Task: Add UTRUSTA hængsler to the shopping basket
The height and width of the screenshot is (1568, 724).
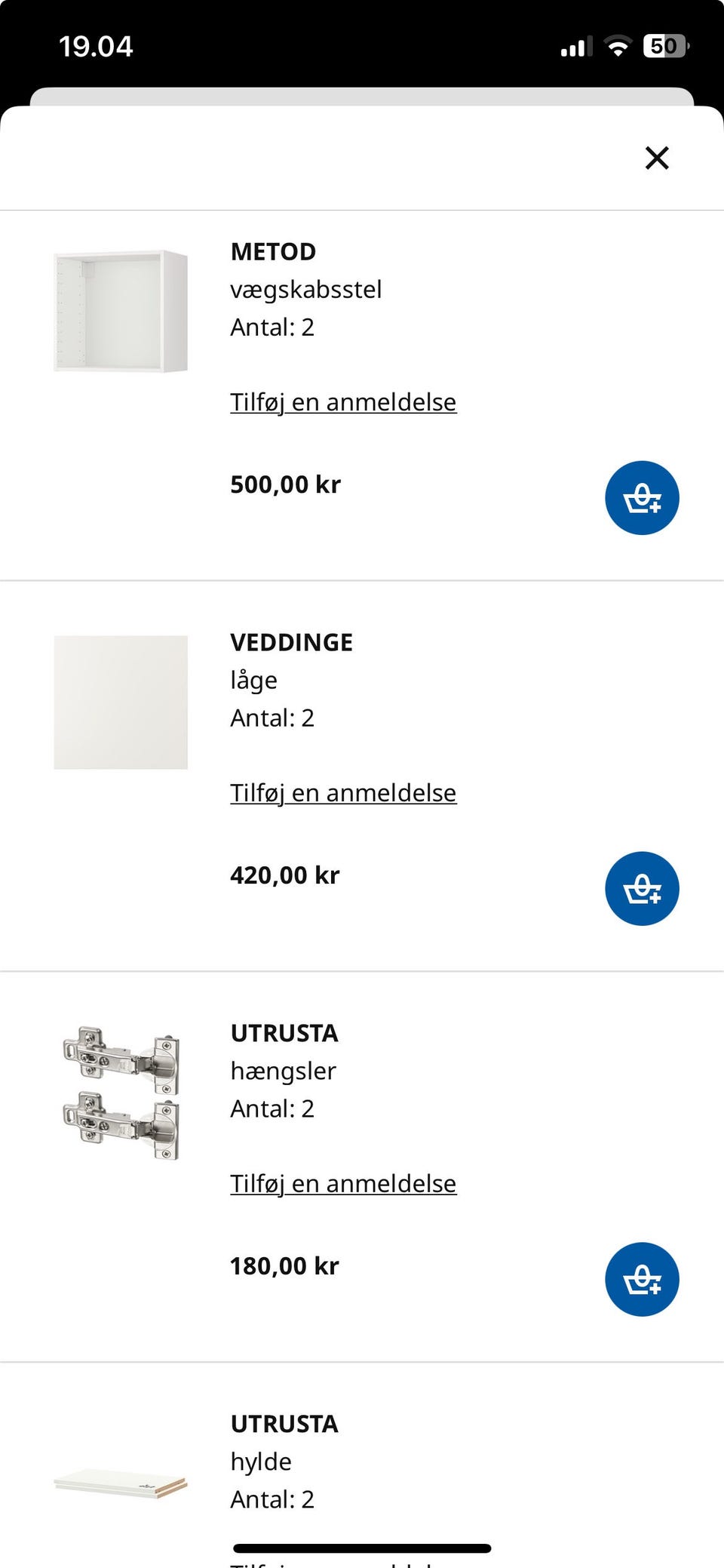Action: point(642,1280)
